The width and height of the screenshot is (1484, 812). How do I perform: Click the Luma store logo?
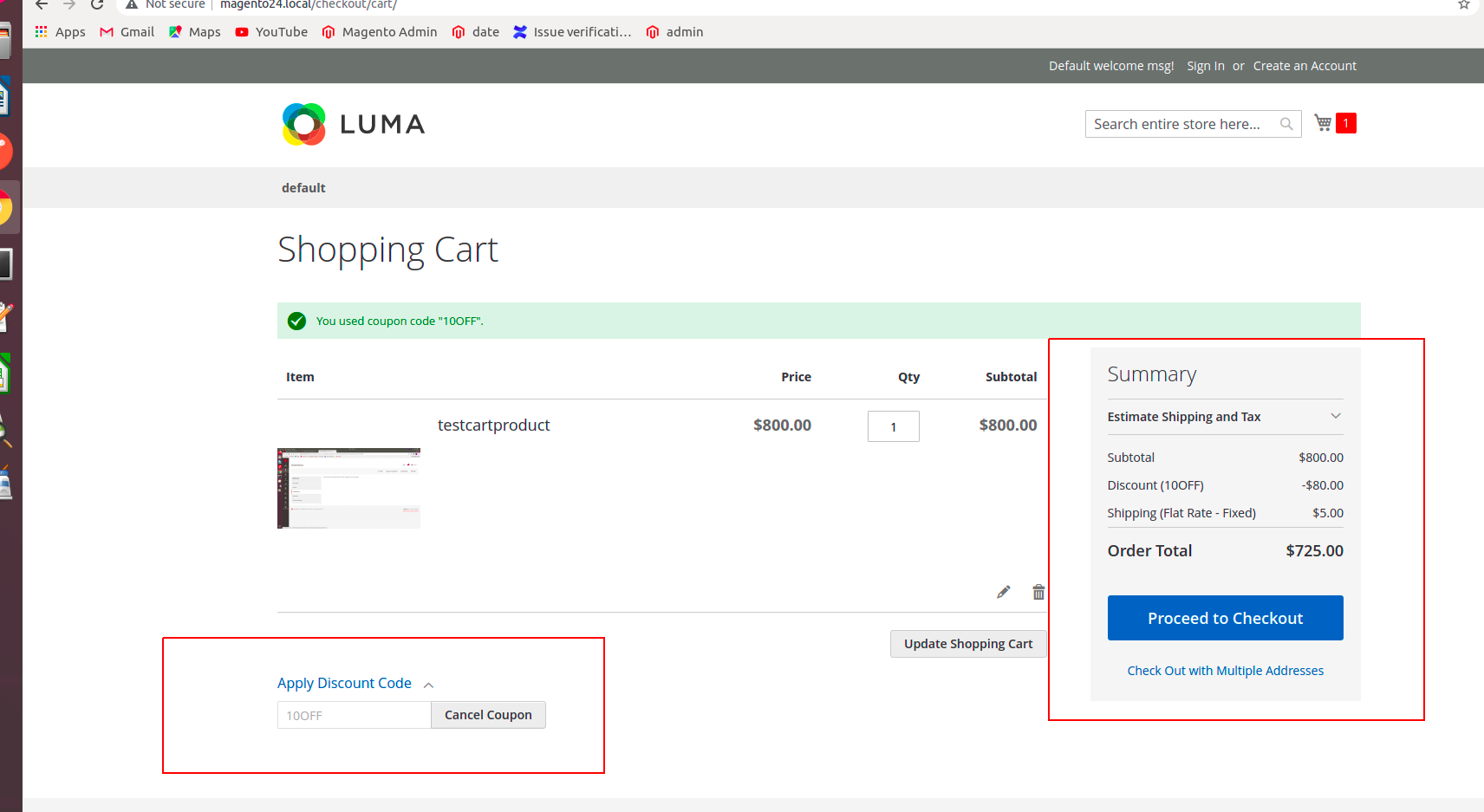pos(352,124)
